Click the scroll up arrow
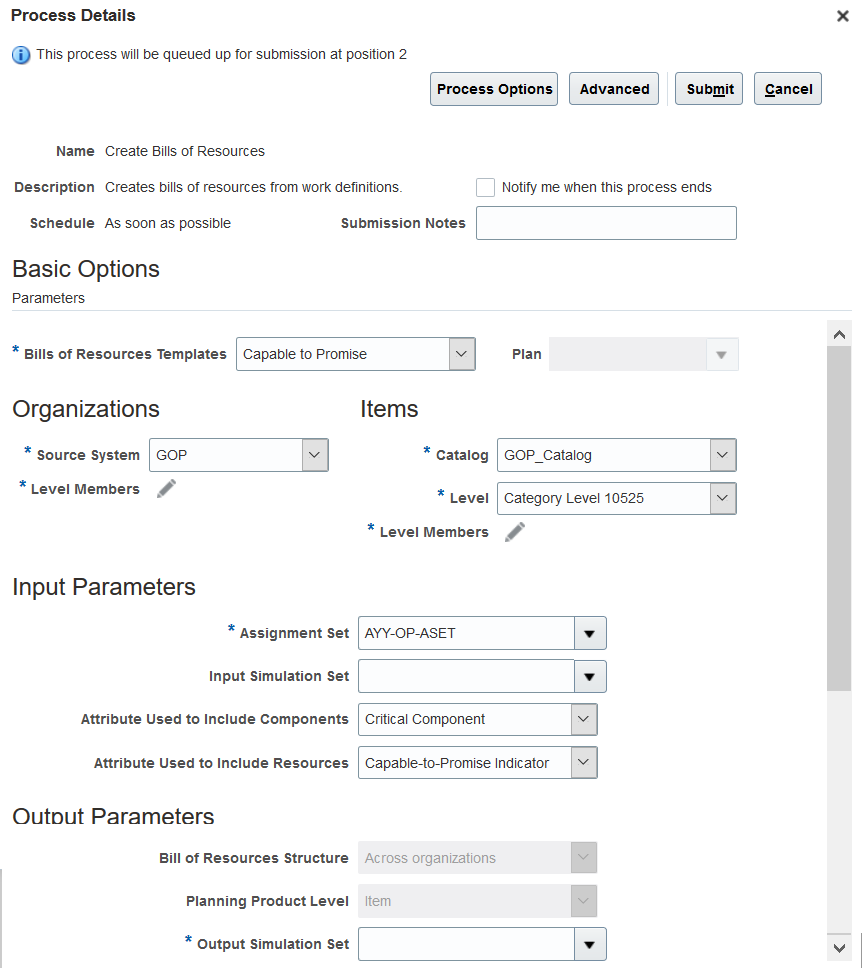This screenshot has width=862, height=968. coord(839,335)
